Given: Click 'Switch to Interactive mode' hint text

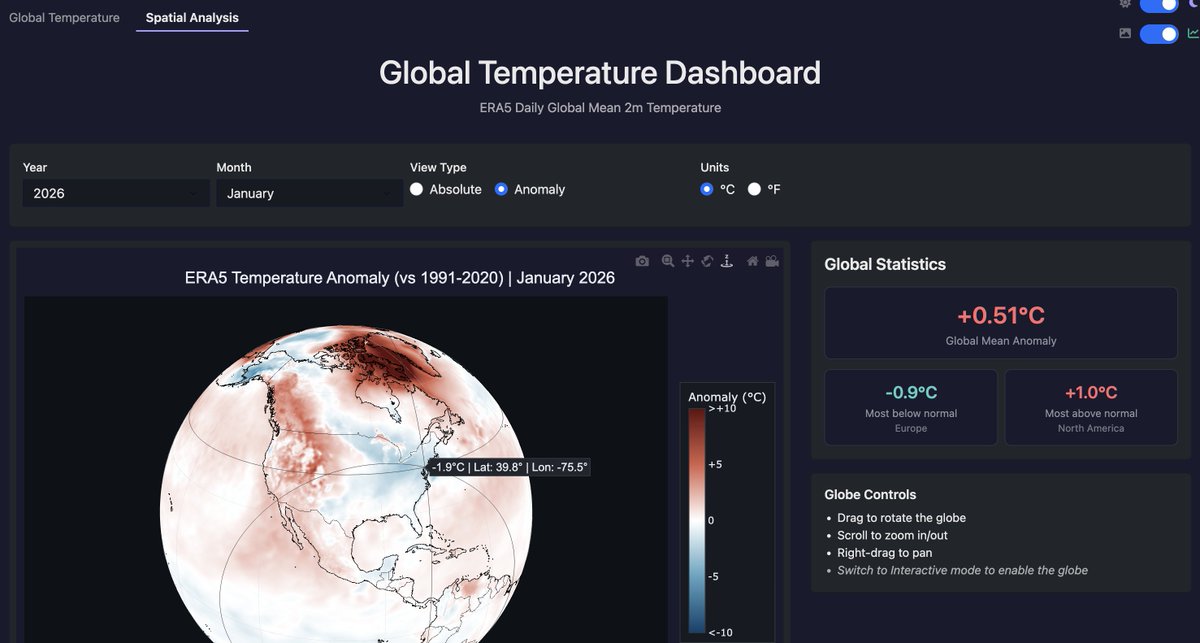Looking at the screenshot, I should click(x=963, y=570).
